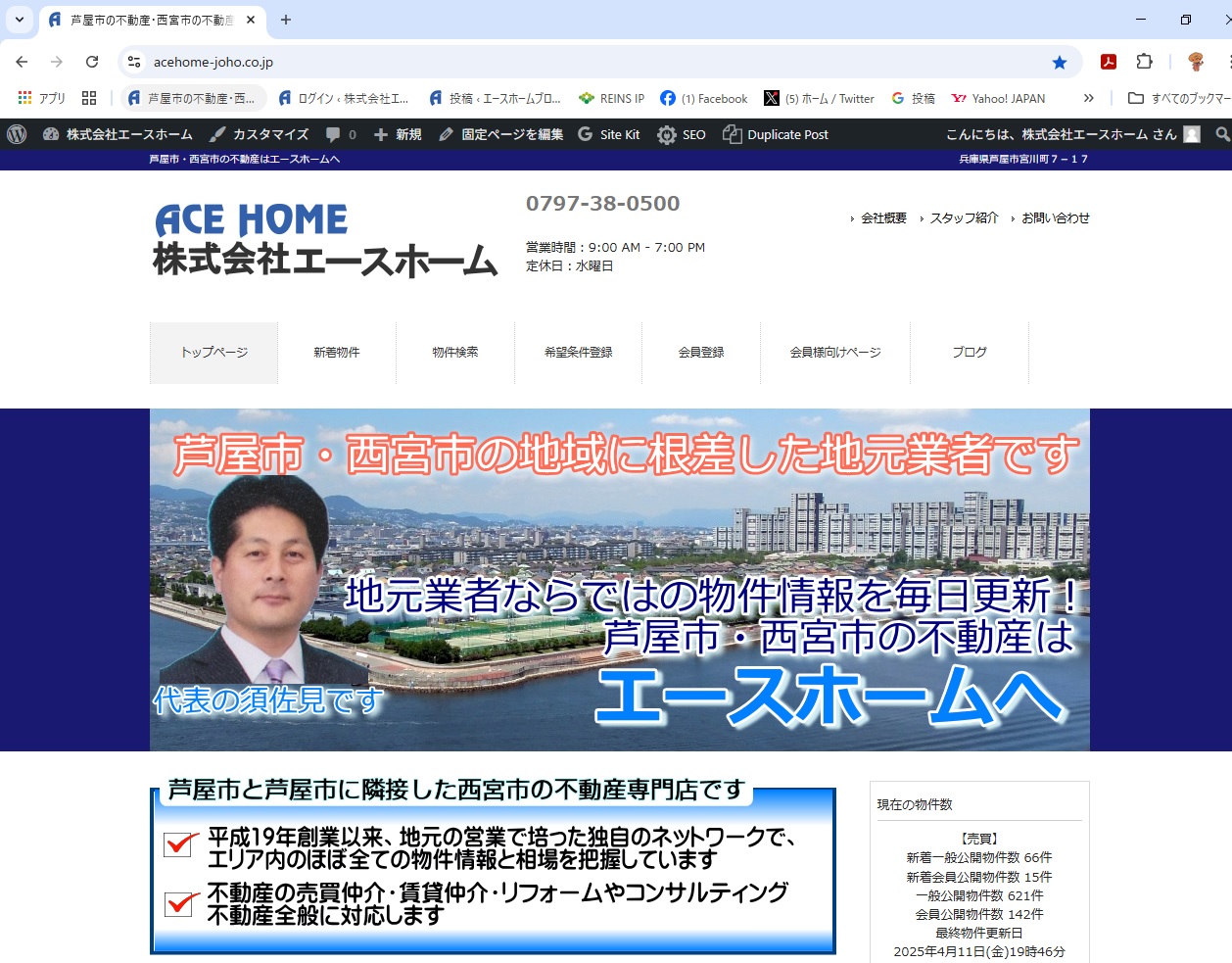Open the Adobe Acrobat extension icon
1232x963 pixels.
click(1109, 62)
